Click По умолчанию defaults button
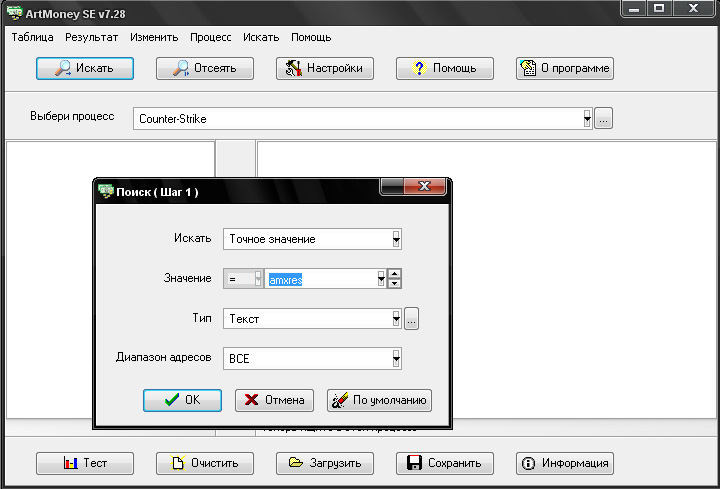Viewport: 720px width, 489px height. pos(379,400)
